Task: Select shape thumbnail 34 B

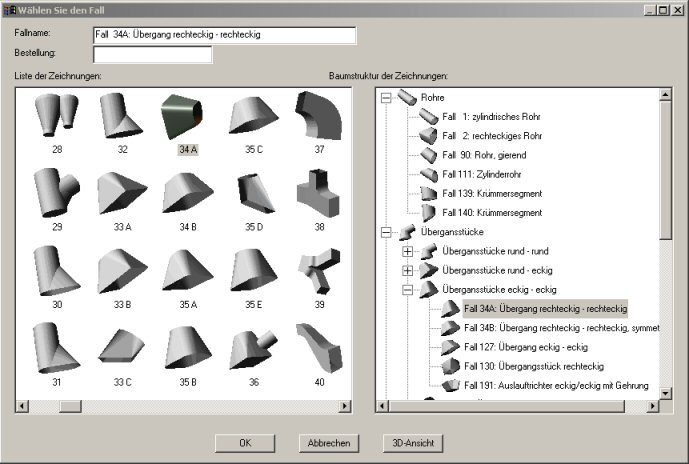Action: 188,193
